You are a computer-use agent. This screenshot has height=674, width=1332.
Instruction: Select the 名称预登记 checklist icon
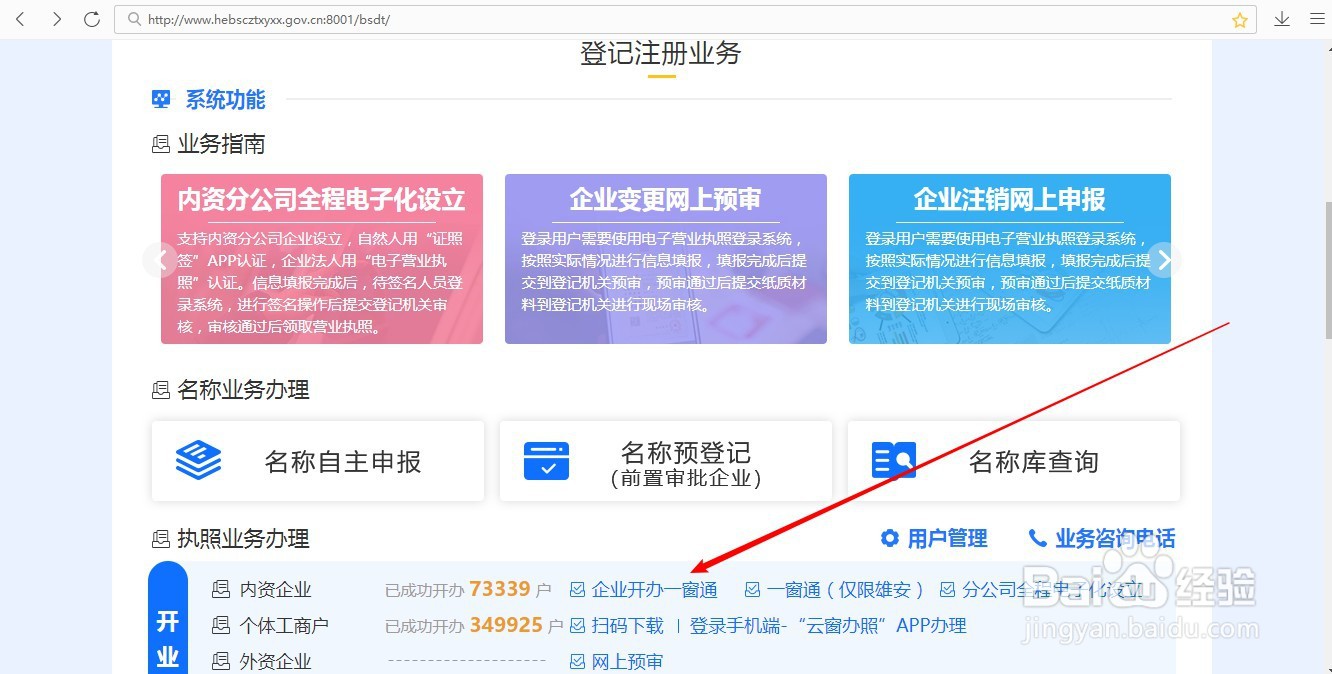(x=547, y=460)
